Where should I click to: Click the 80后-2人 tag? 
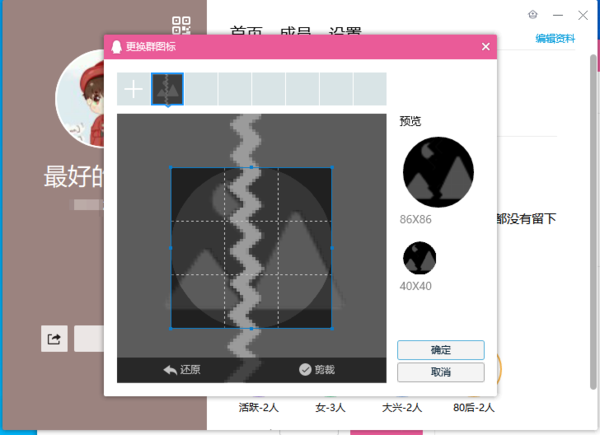click(474, 407)
